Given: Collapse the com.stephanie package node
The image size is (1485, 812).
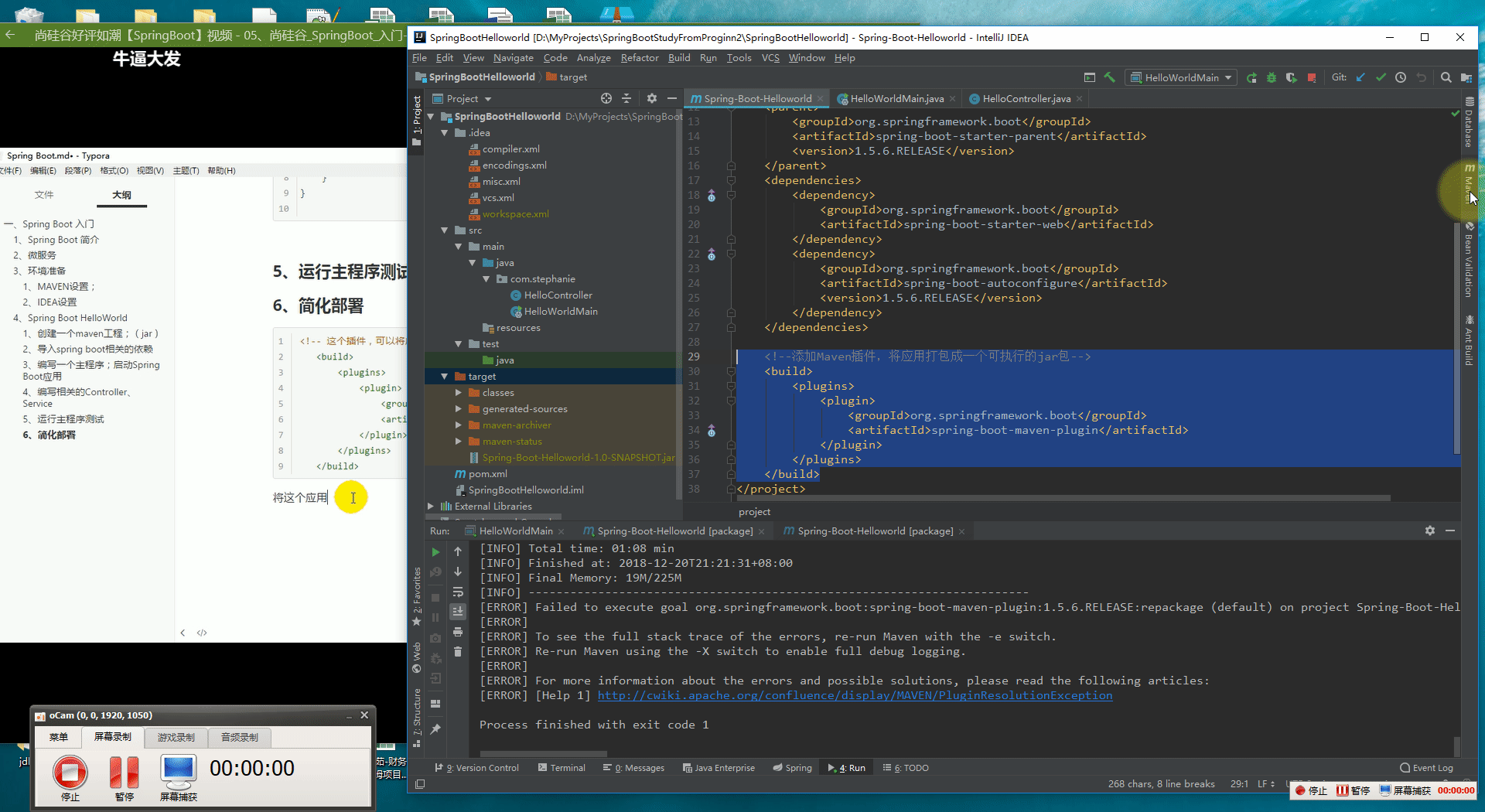Looking at the screenshot, I should [x=486, y=279].
